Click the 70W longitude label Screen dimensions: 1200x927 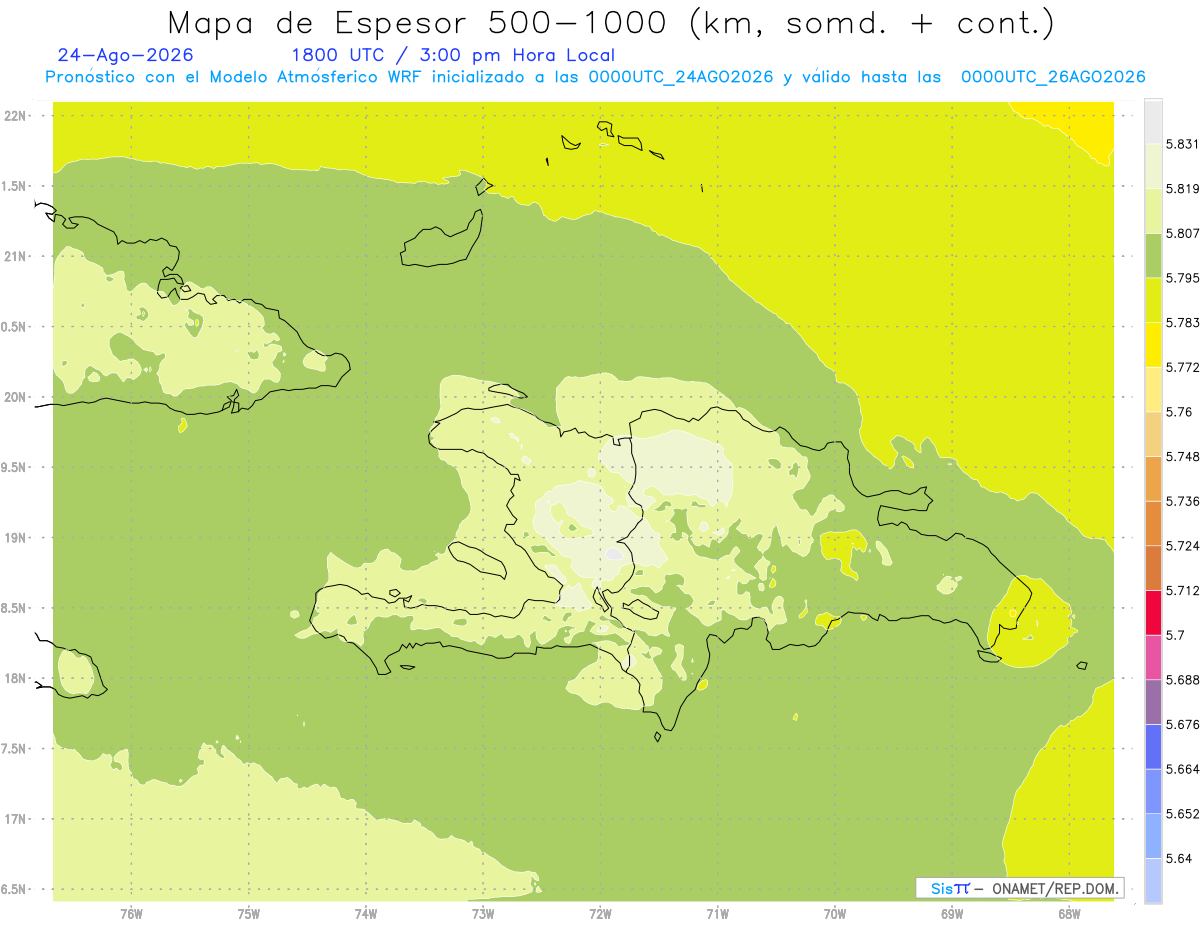click(x=835, y=913)
